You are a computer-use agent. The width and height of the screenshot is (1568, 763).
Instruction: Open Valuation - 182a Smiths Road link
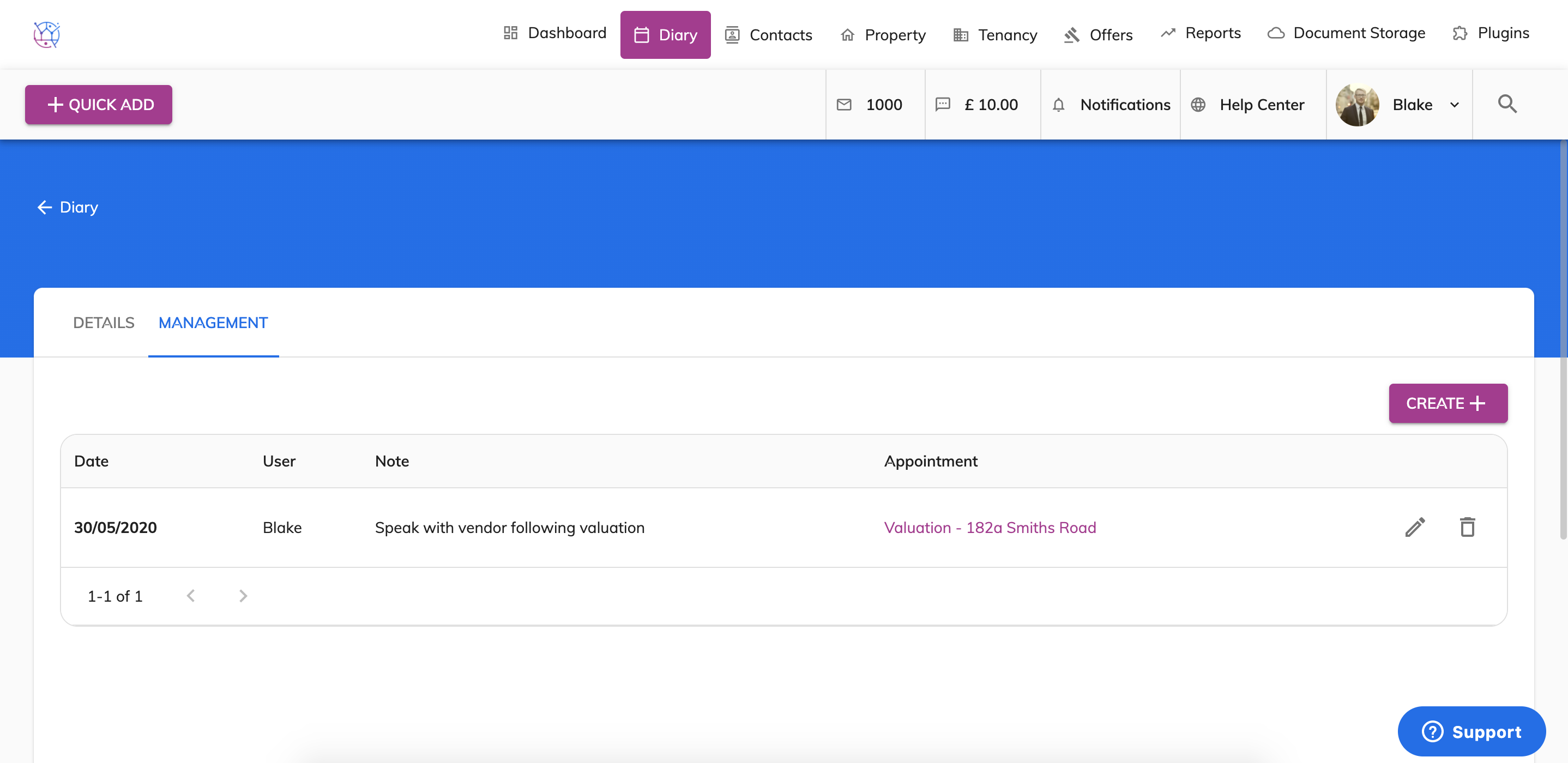tap(990, 528)
